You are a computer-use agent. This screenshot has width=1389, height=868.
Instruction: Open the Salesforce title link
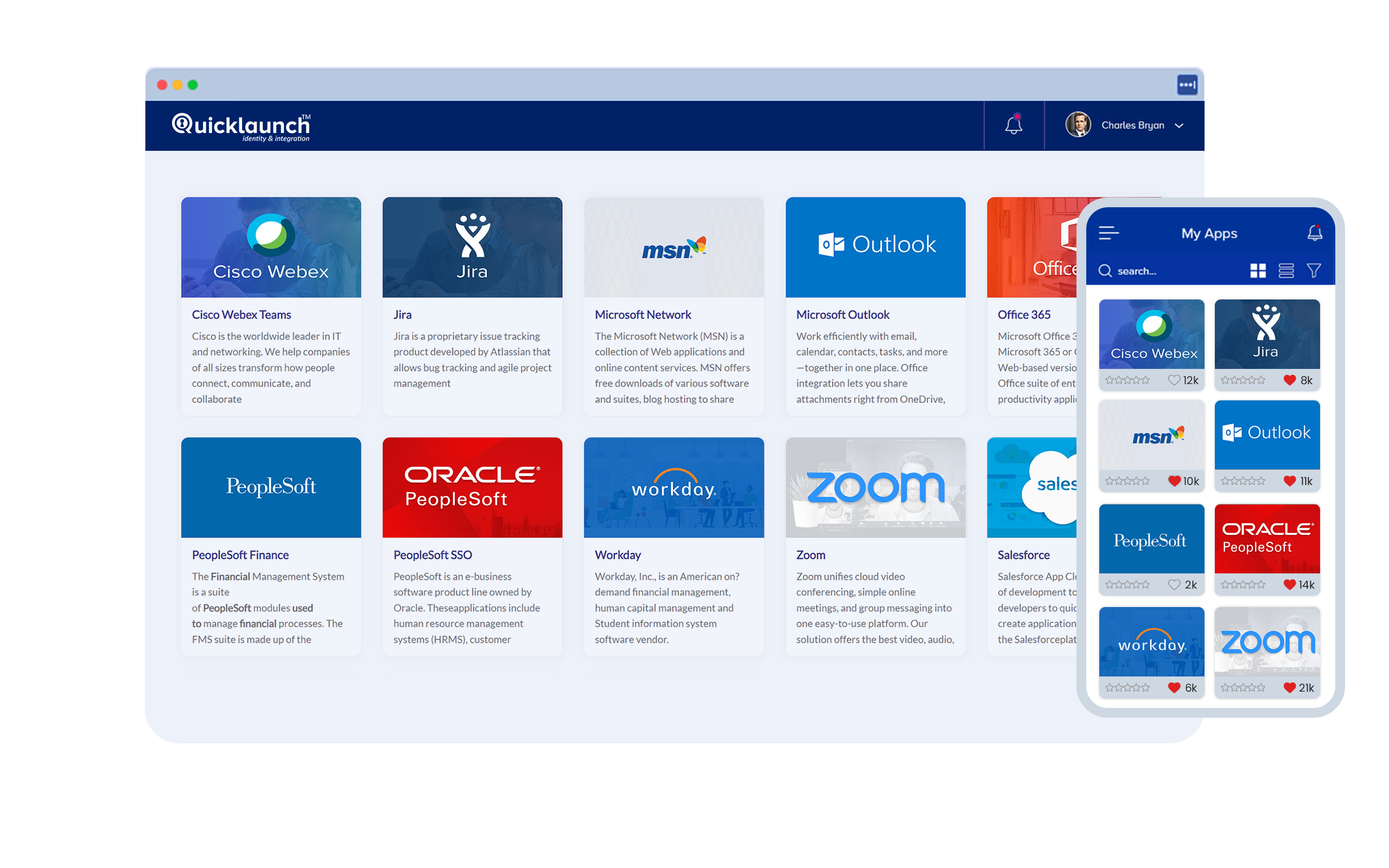pyautogui.click(x=1023, y=554)
